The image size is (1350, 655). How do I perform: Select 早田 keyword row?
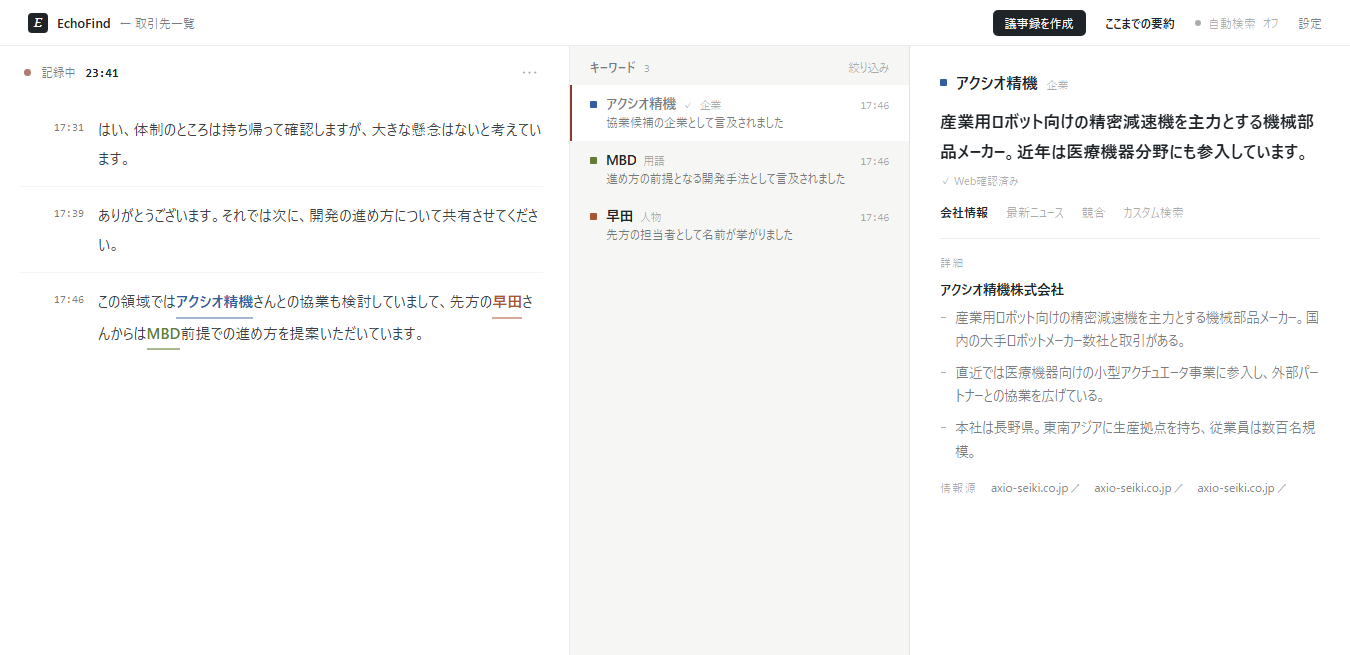click(740, 225)
